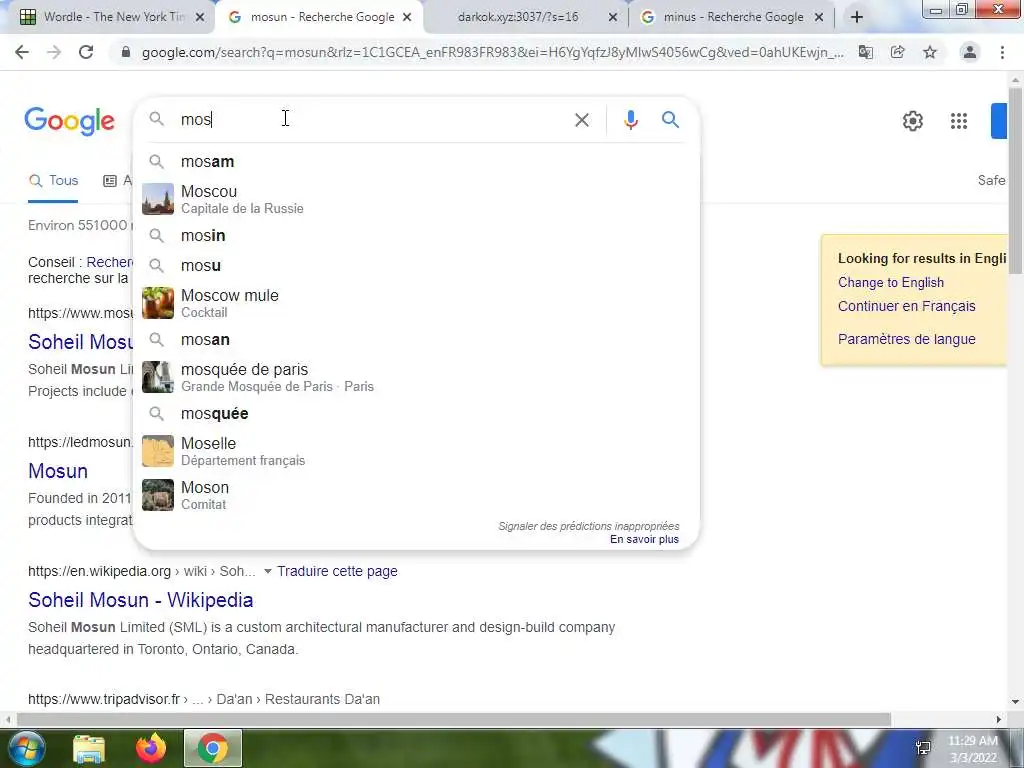Select suggestion mosu
The height and width of the screenshot is (768, 1024).
pos(416,265)
